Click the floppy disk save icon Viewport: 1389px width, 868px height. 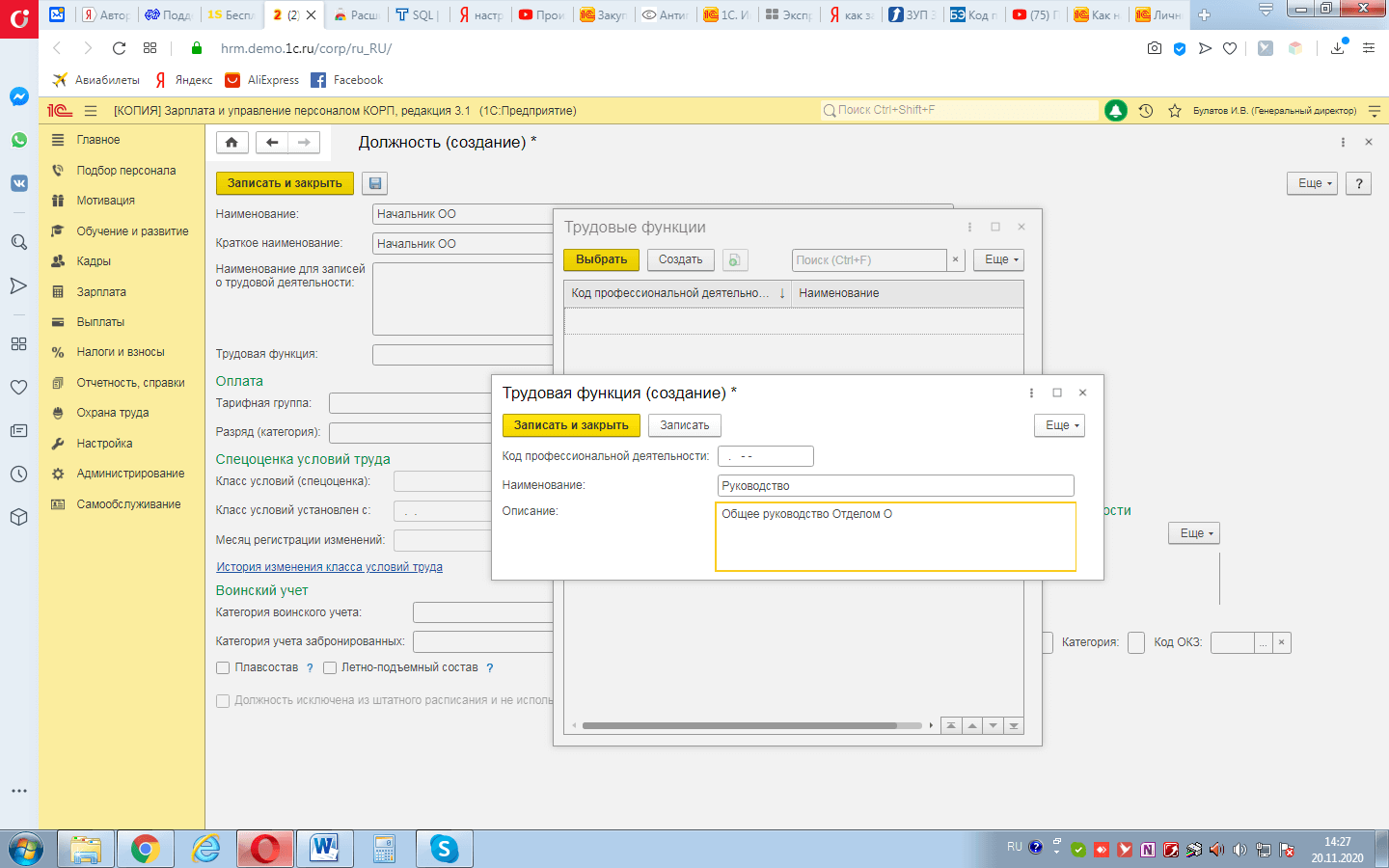(x=375, y=183)
